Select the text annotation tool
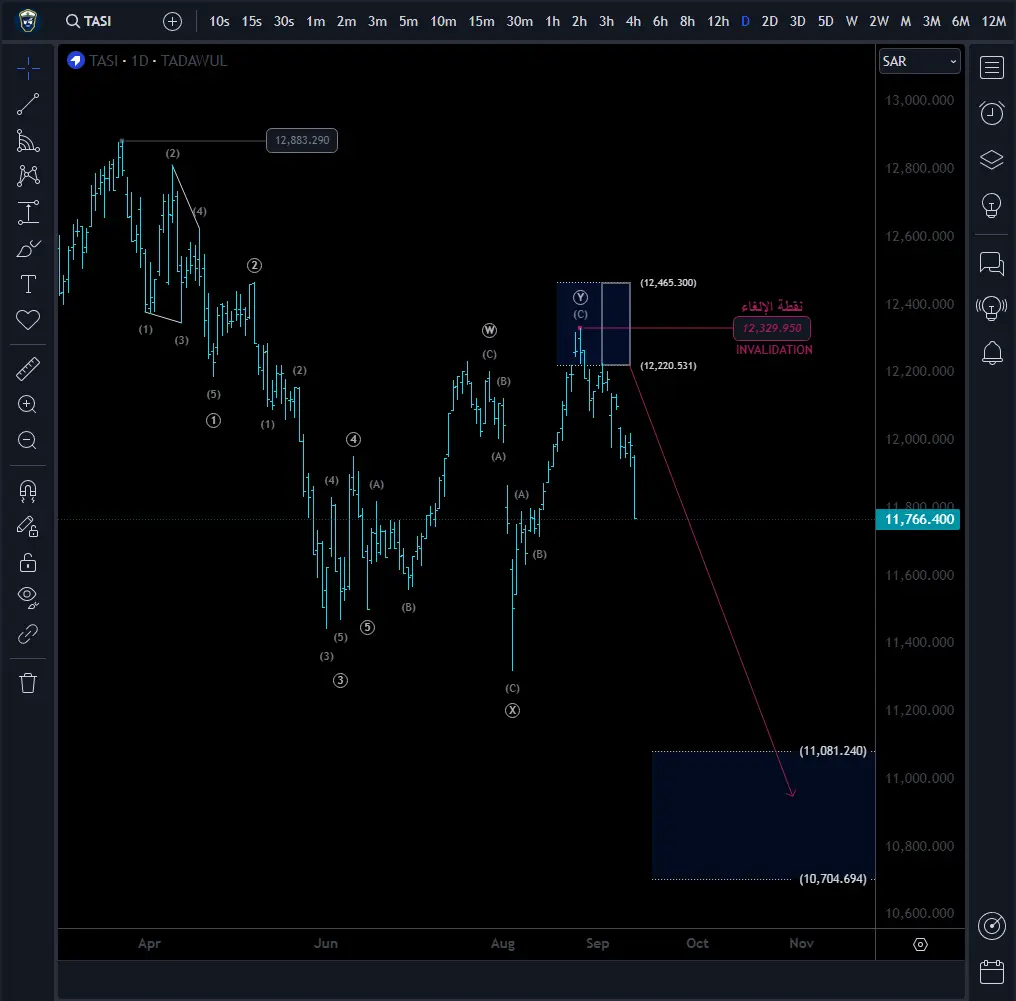 [x=28, y=284]
